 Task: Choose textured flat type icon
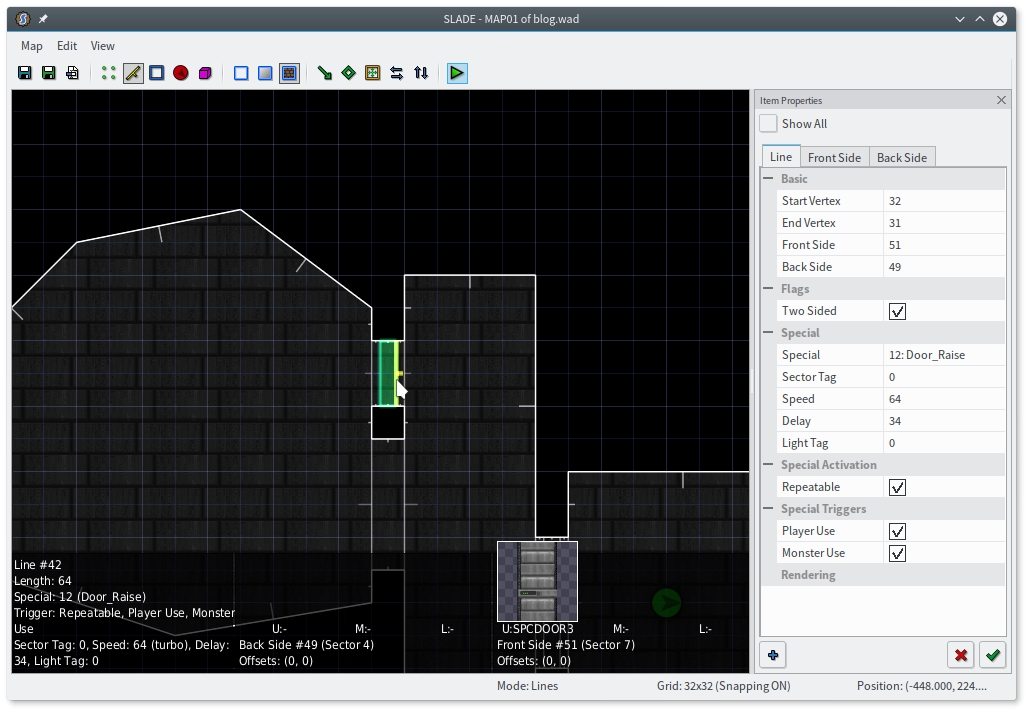(289, 73)
